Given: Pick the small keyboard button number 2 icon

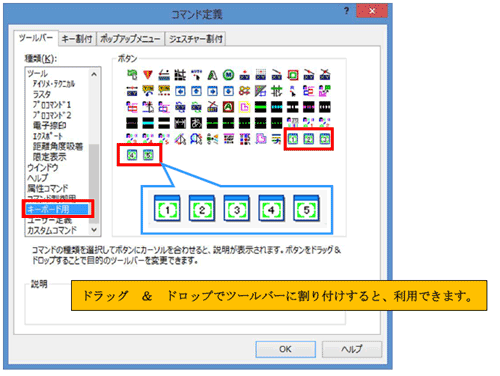Looking at the screenshot, I should [309, 139].
